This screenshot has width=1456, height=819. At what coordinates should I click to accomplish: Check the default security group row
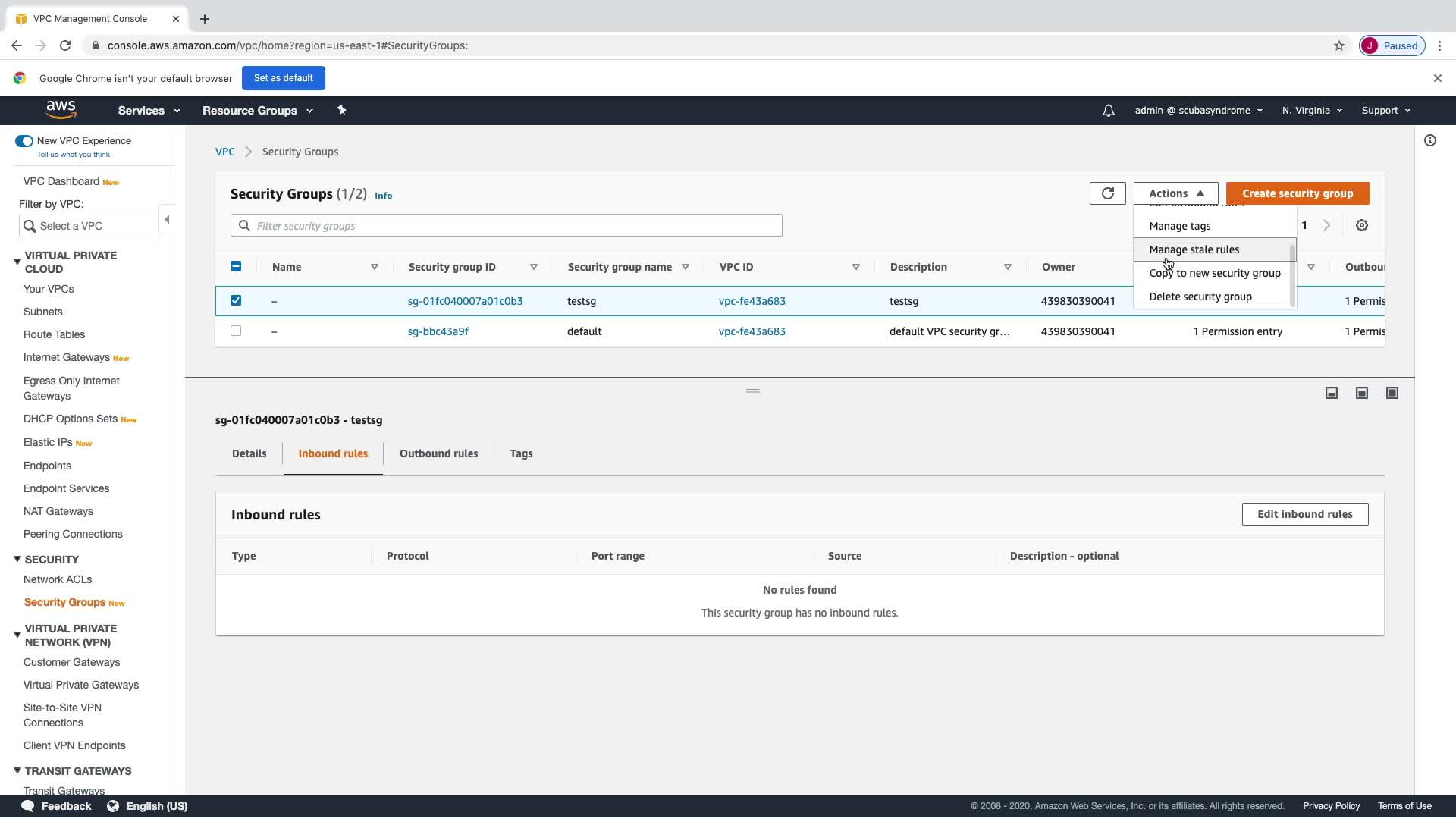pos(236,331)
